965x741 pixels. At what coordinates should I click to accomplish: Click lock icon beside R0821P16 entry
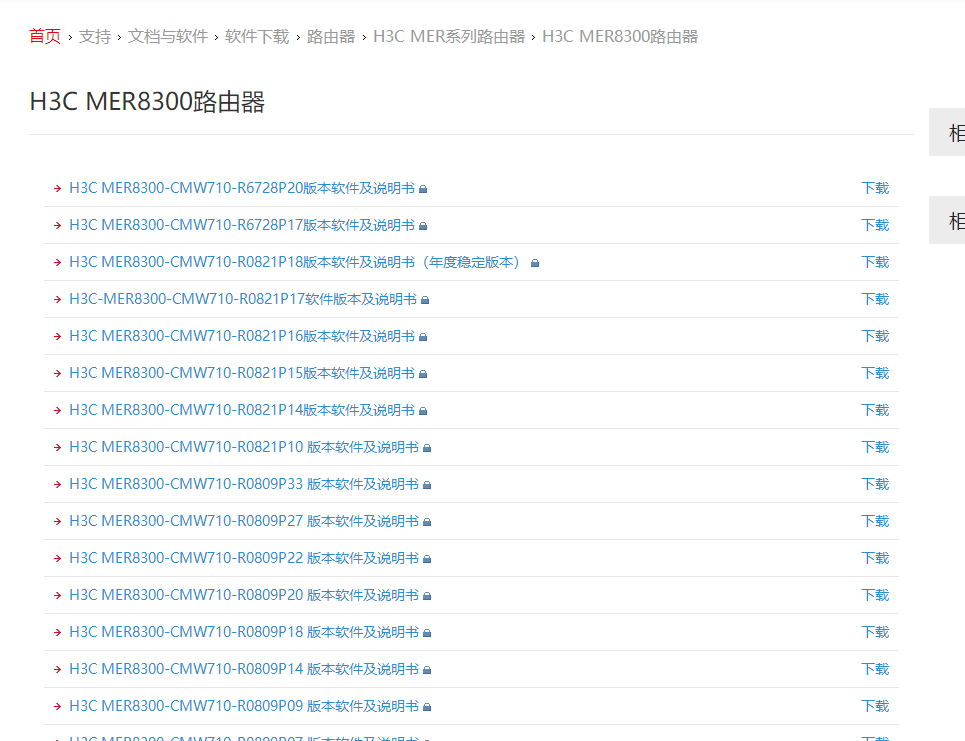point(423,337)
